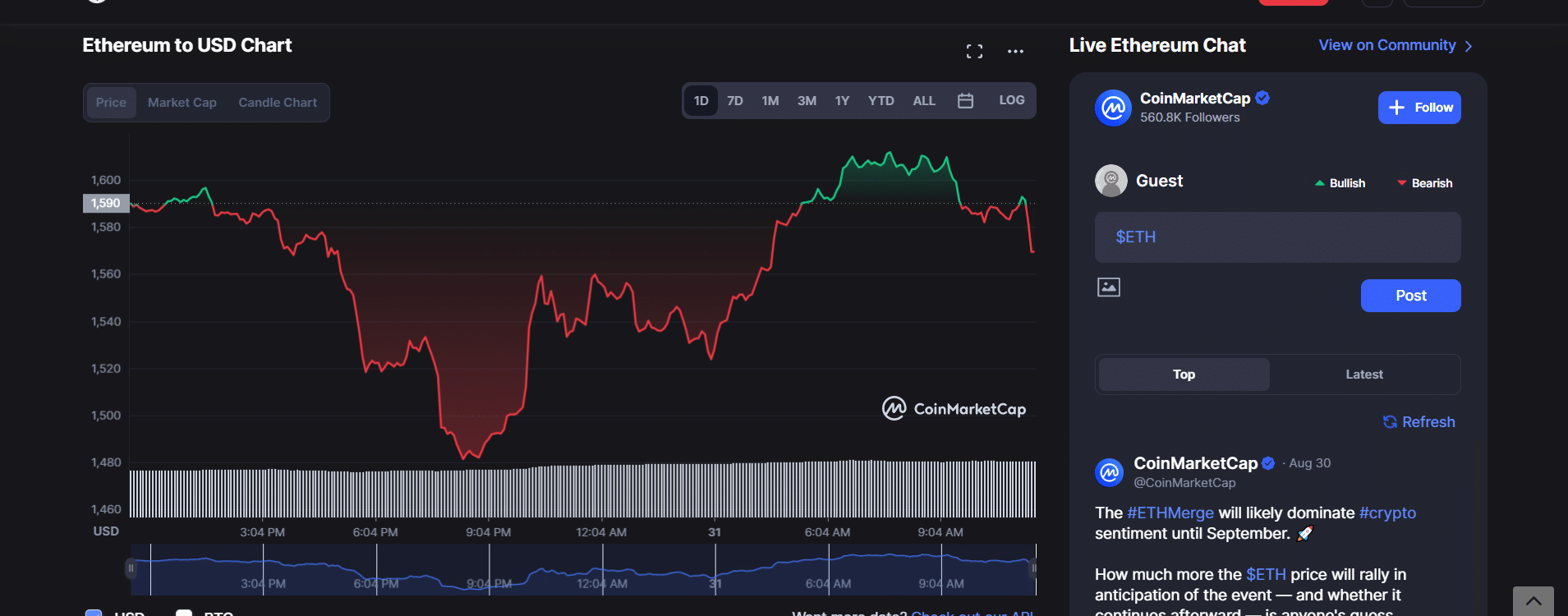Submit chat with Post button

click(1411, 296)
